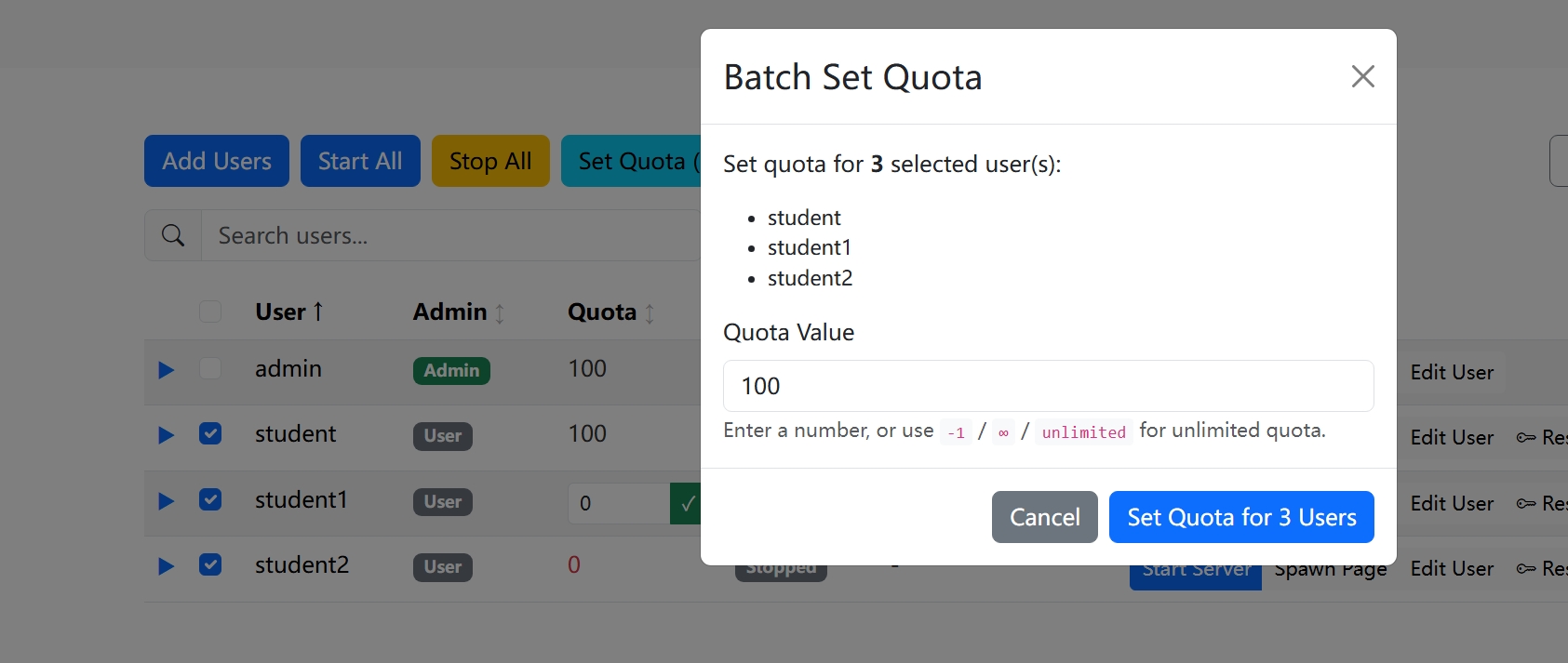Click Edit User for student
This screenshot has height=663, width=1568.
coord(1452,437)
